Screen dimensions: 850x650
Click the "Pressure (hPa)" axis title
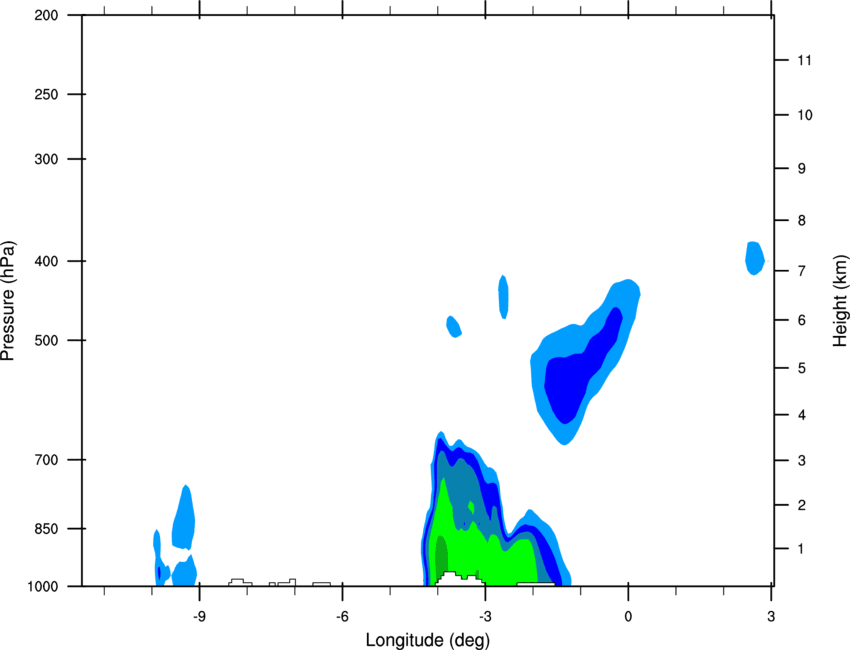(x=8, y=301)
